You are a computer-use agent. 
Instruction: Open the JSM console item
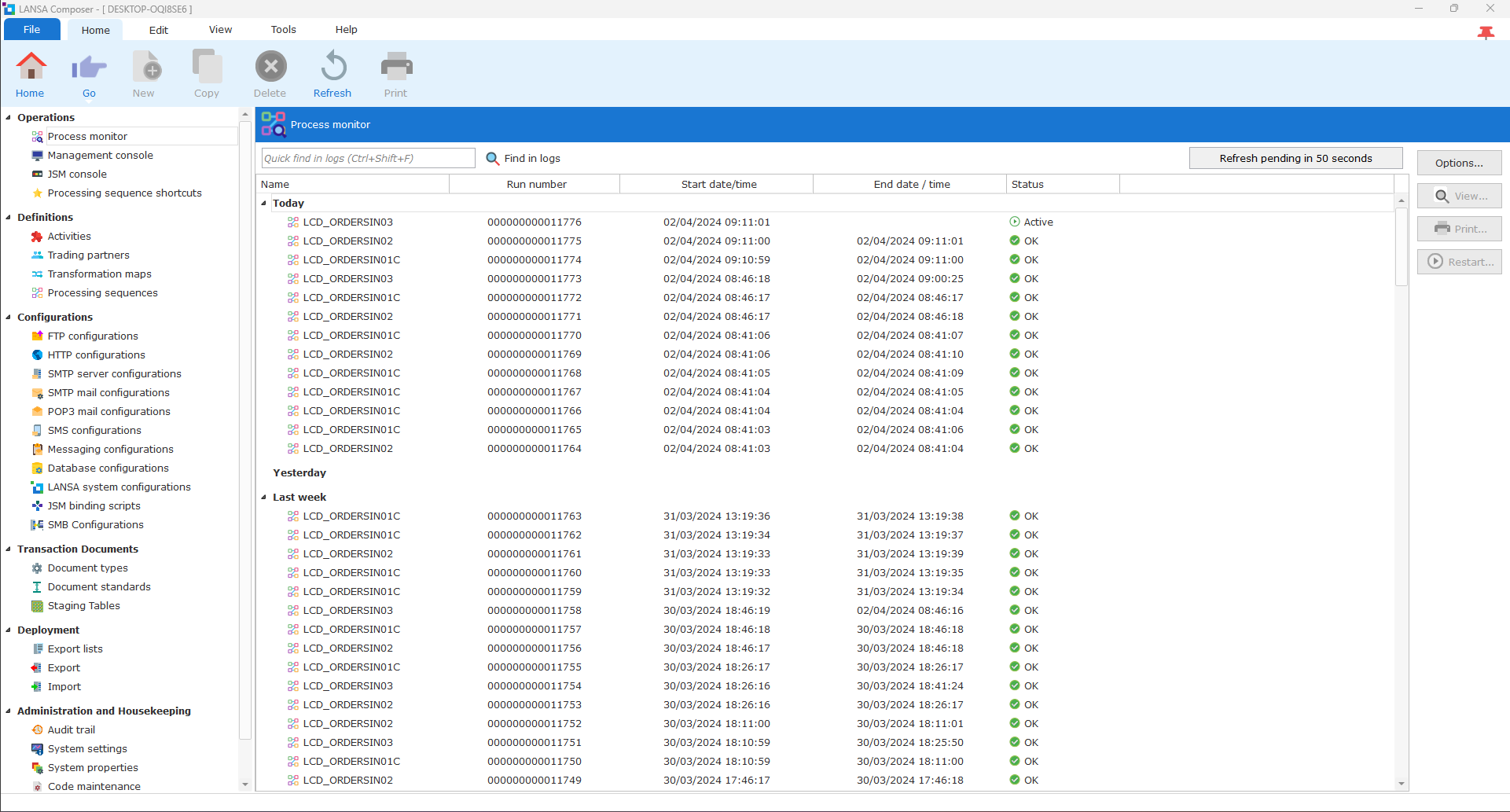click(x=77, y=174)
